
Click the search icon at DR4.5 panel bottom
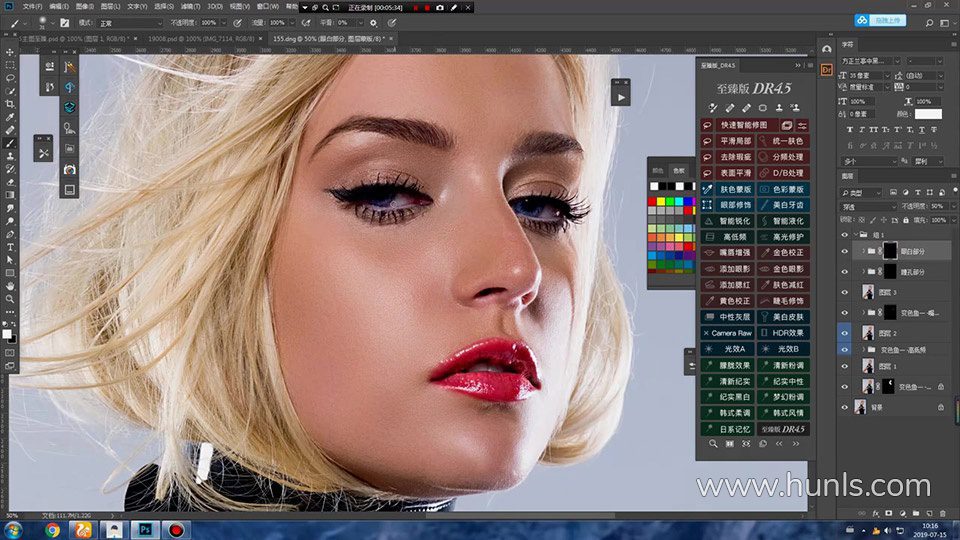tap(713, 444)
